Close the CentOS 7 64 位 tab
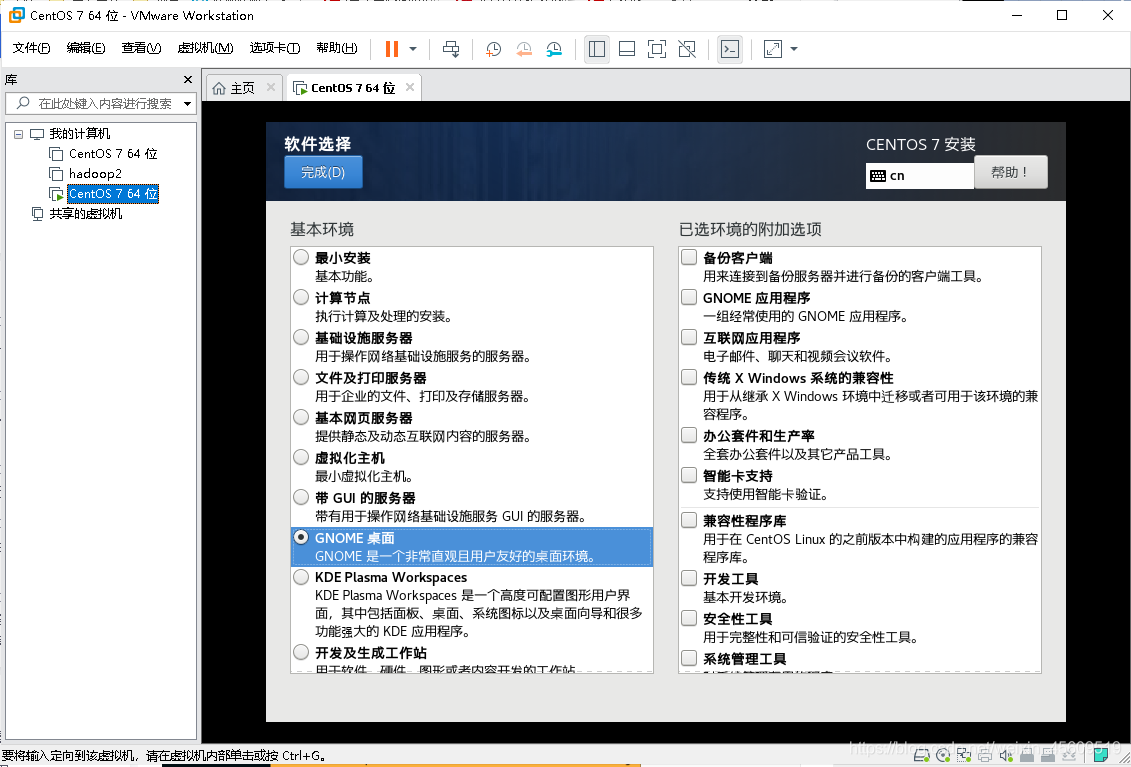Image resolution: width=1131 pixels, height=767 pixels. [410, 87]
